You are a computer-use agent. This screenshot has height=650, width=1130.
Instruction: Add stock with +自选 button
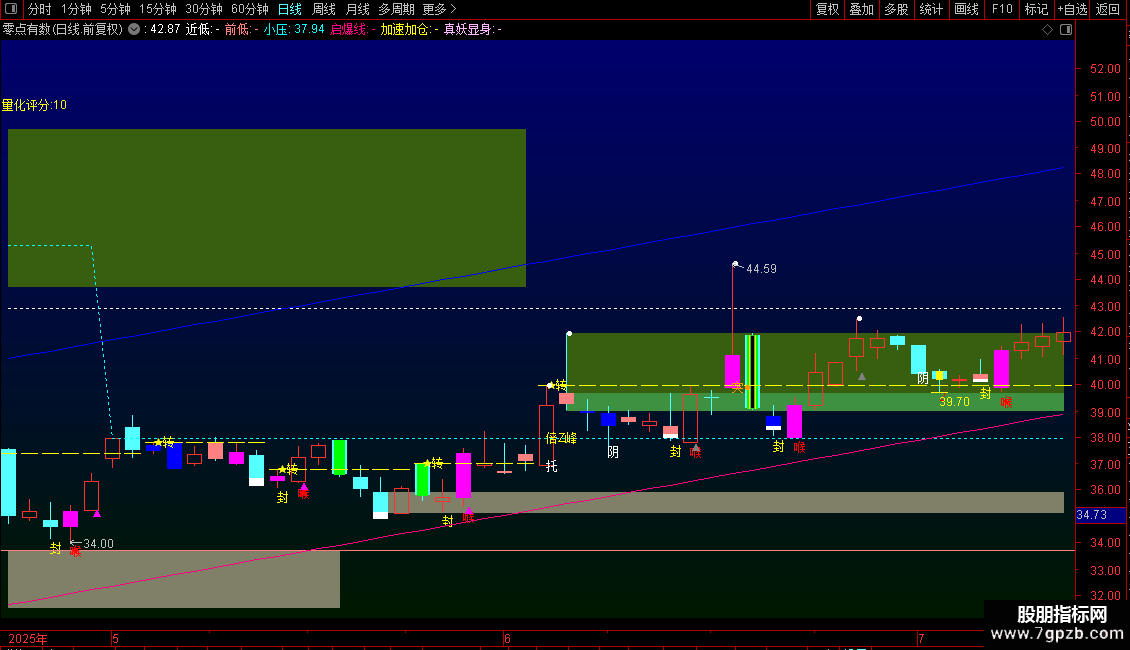click(x=1072, y=9)
